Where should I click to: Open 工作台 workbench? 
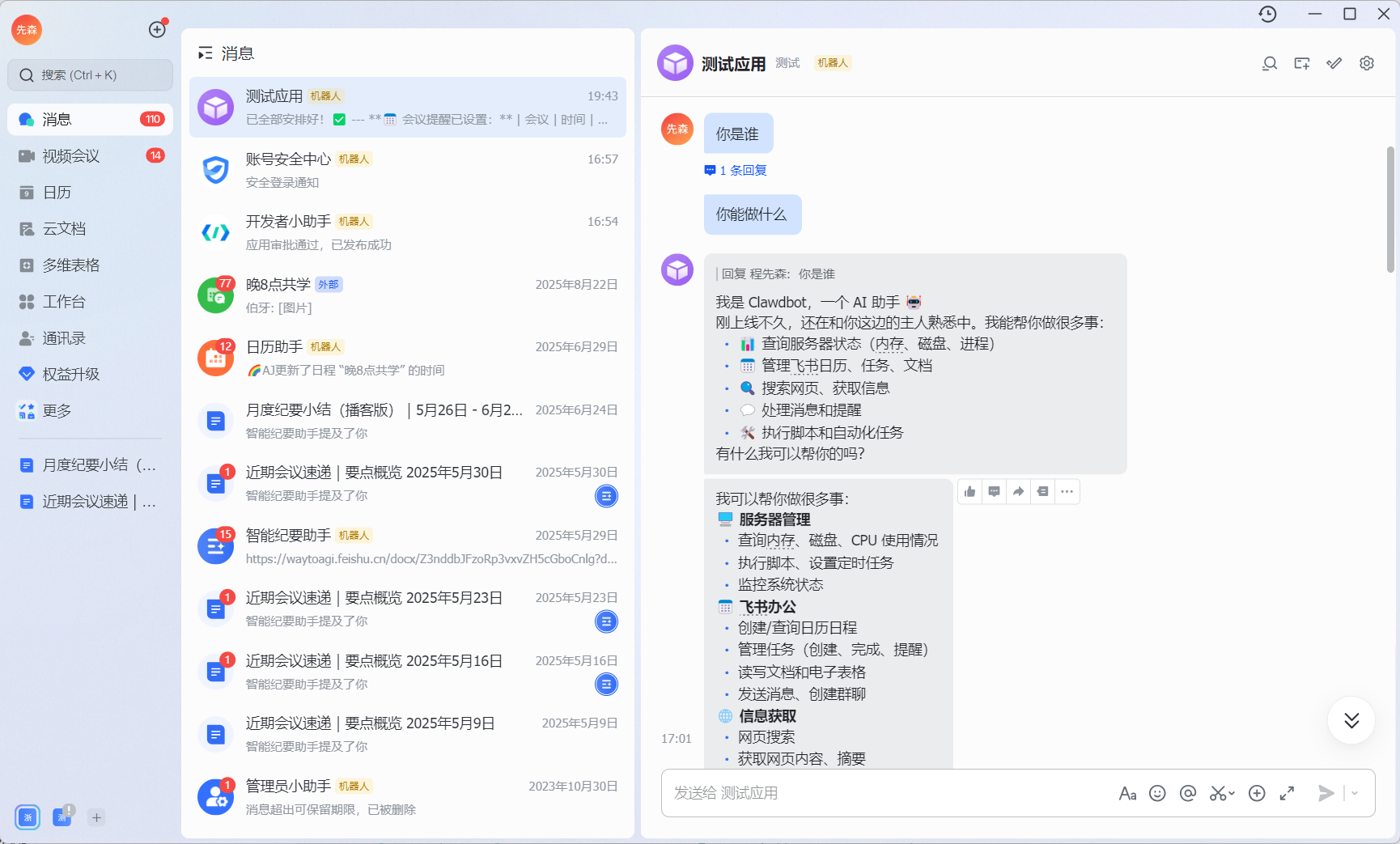click(x=90, y=301)
